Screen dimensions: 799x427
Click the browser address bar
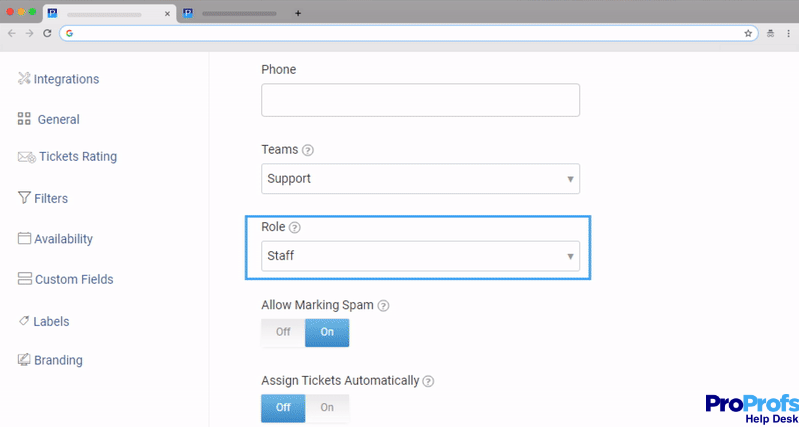(409, 33)
